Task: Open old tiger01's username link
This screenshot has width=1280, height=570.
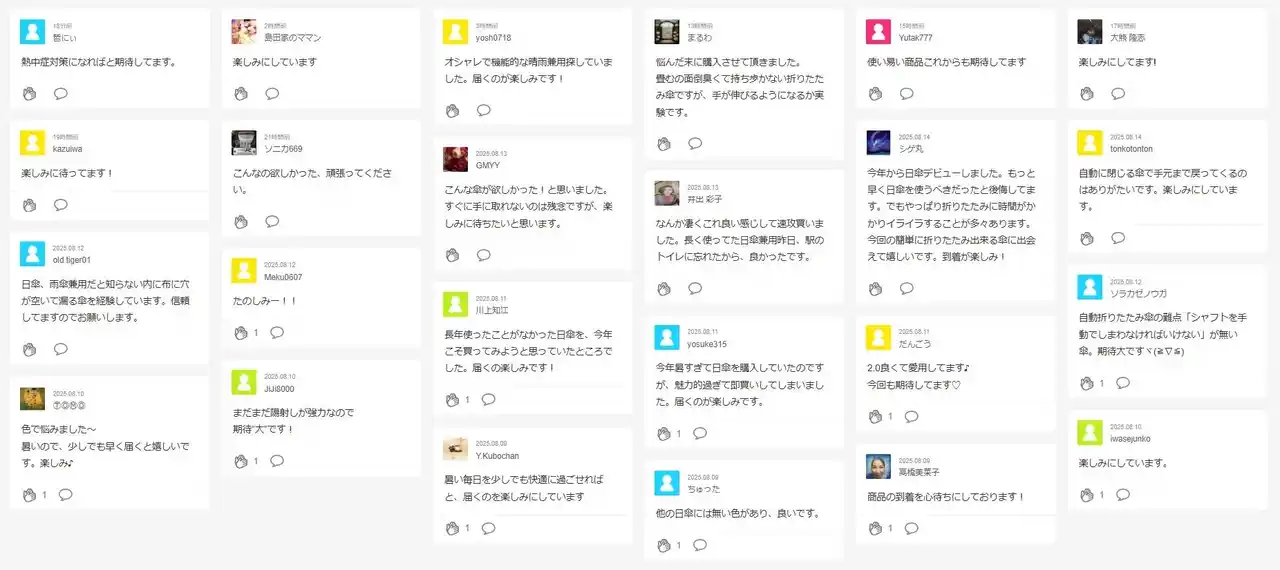Action: tap(72, 260)
